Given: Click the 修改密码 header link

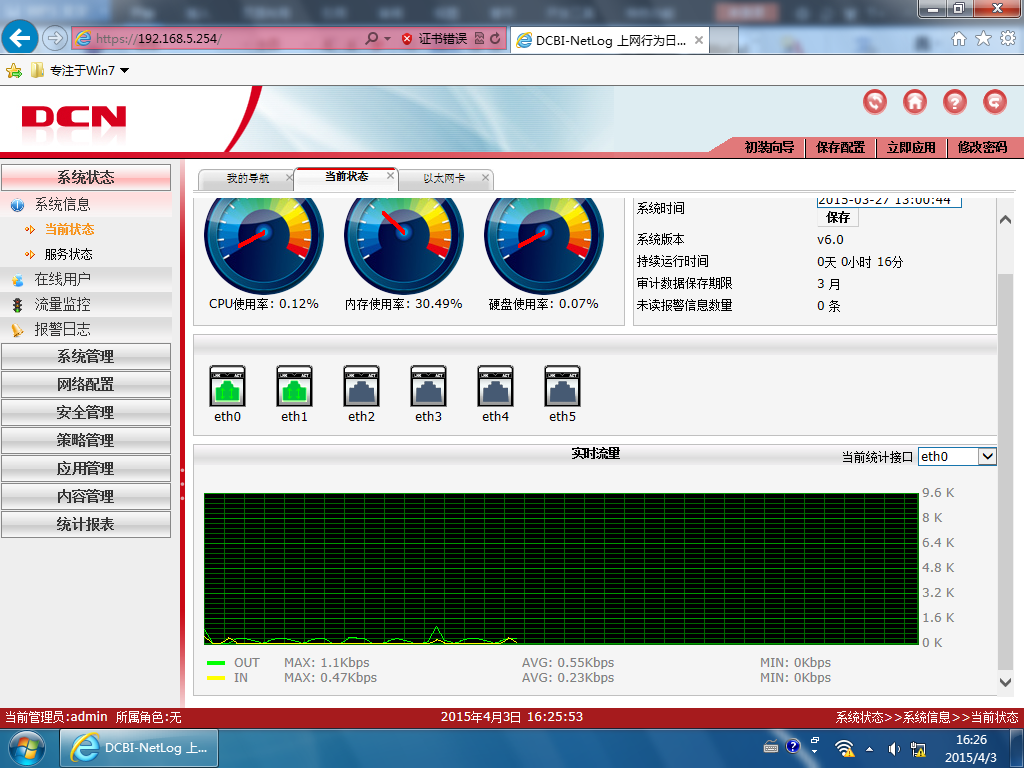Looking at the screenshot, I should pyautogui.click(x=982, y=148).
